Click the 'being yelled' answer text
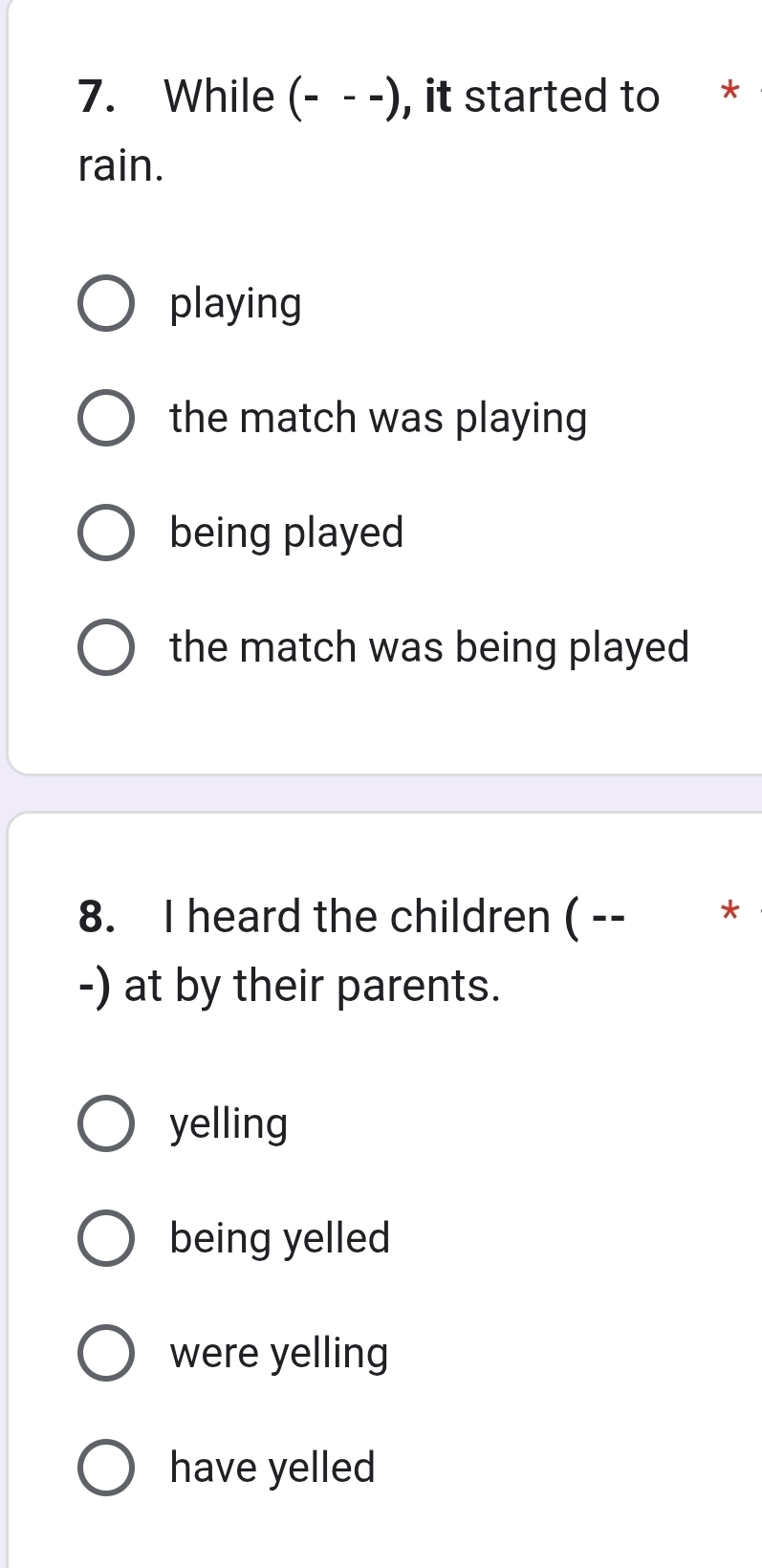This screenshot has height=1568, width=762. [280, 1238]
